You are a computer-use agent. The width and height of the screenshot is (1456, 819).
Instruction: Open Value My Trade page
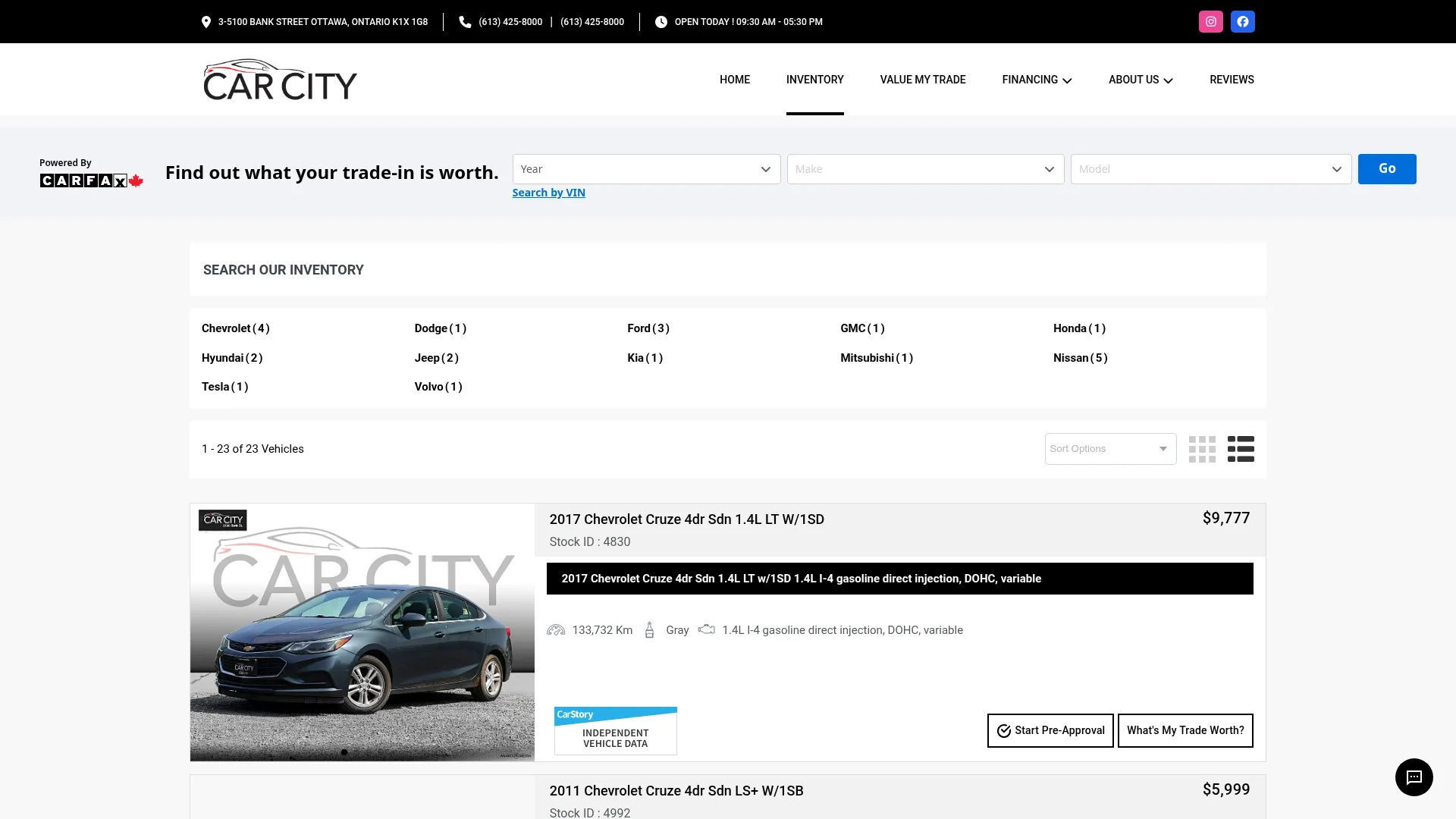(922, 80)
